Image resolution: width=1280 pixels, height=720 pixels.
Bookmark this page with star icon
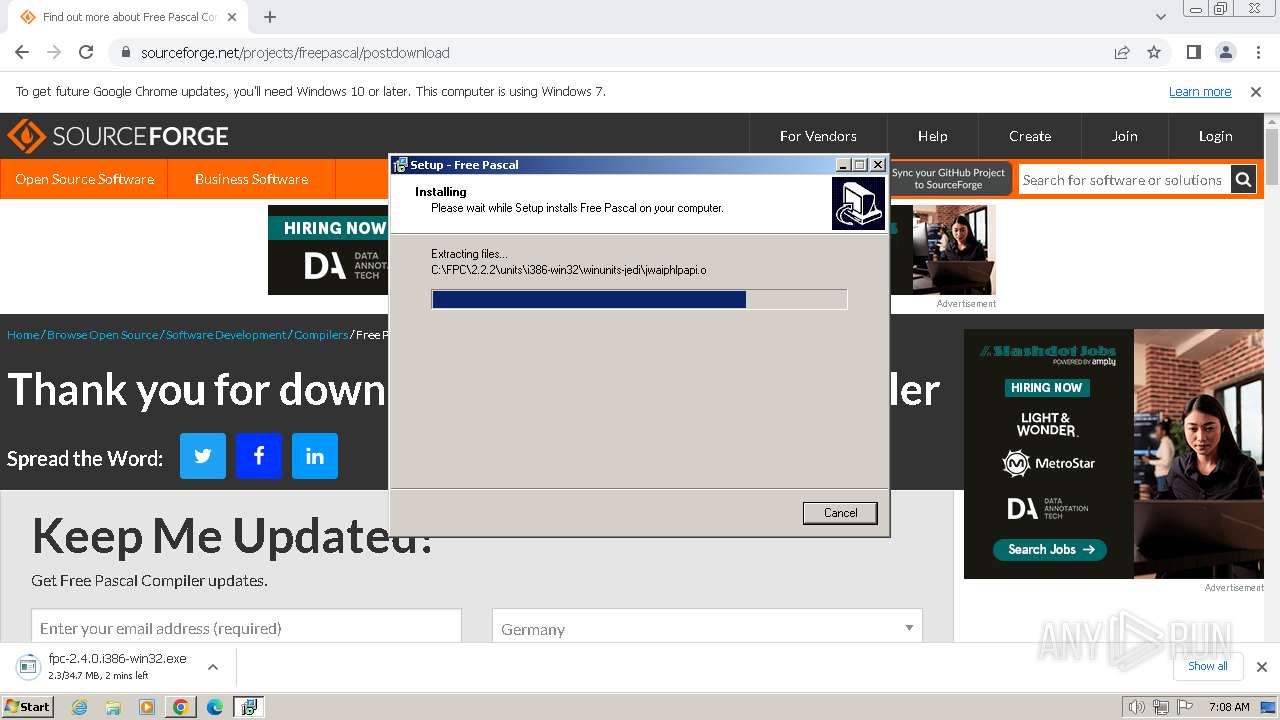1154,52
